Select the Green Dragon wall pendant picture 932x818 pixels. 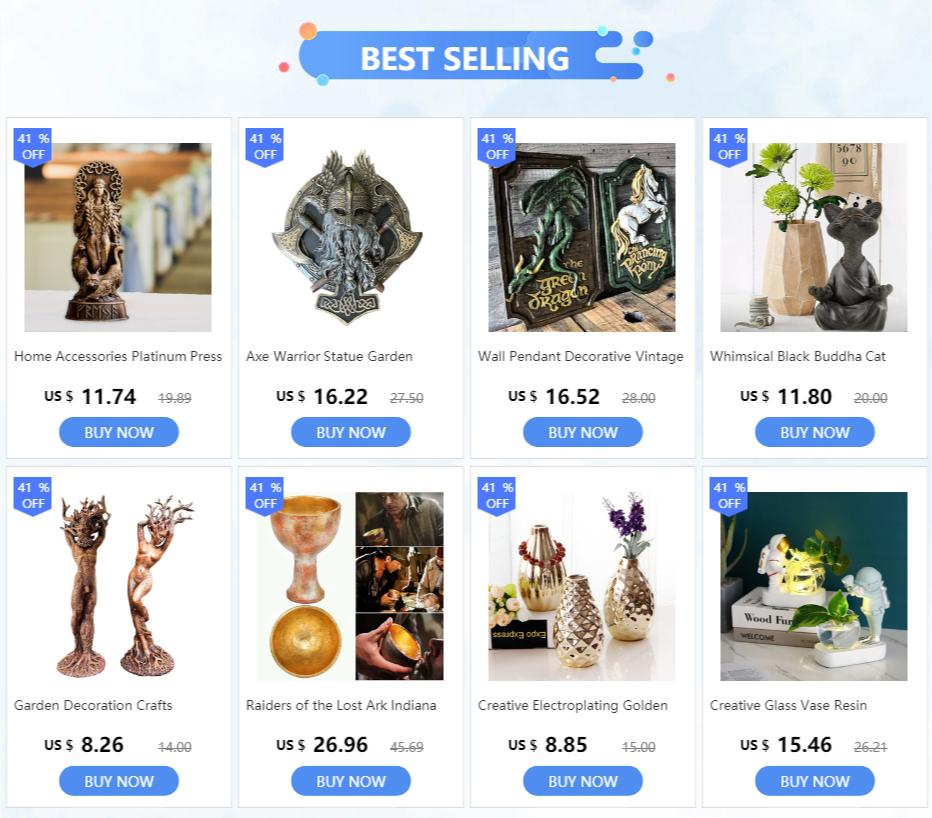click(x=582, y=237)
